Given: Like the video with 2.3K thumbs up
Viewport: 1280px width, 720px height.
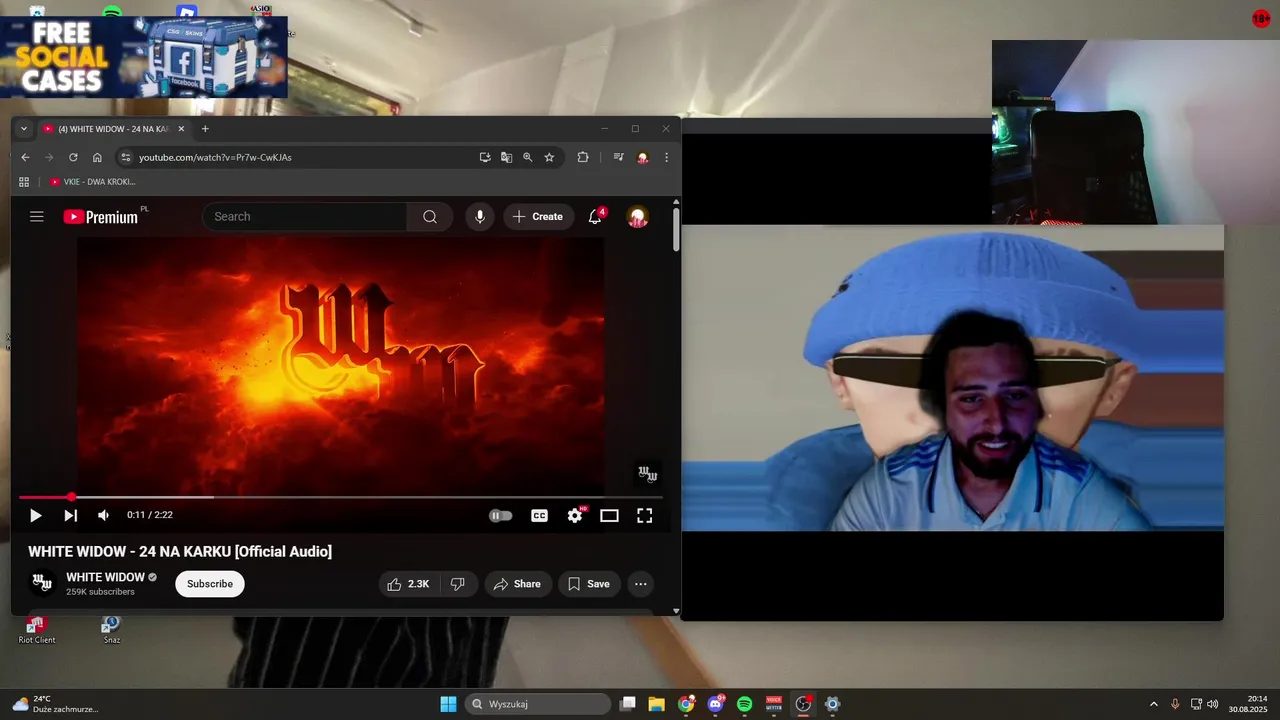Looking at the screenshot, I should 408,584.
